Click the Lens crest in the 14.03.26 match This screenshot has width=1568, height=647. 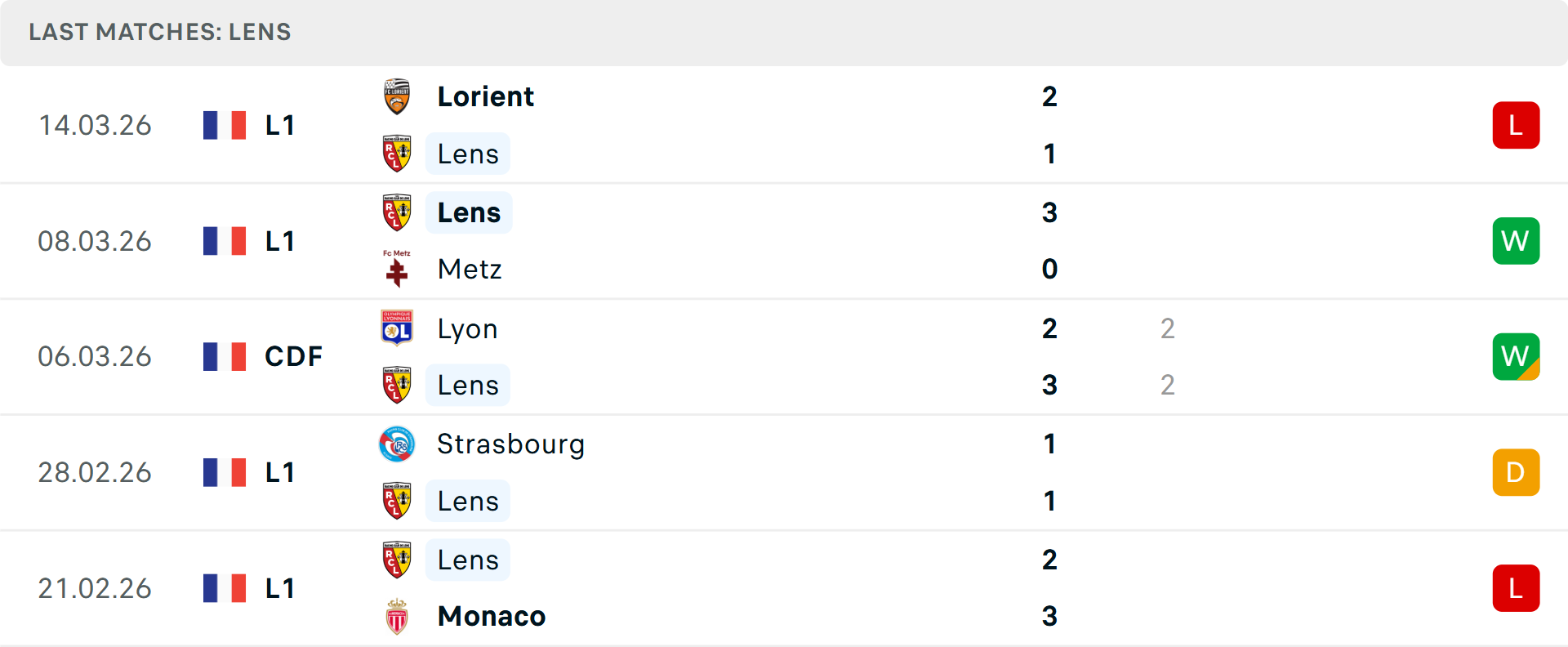397,154
